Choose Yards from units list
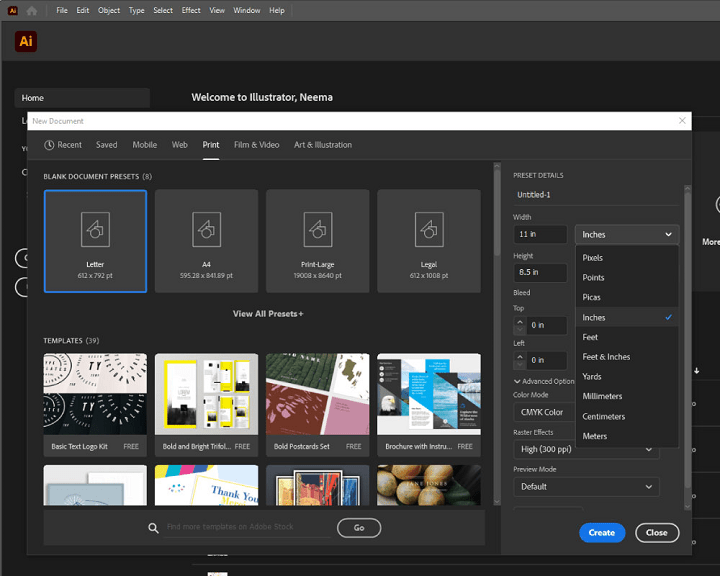The height and width of the screenshot is (576, 720). pos(627,377)
